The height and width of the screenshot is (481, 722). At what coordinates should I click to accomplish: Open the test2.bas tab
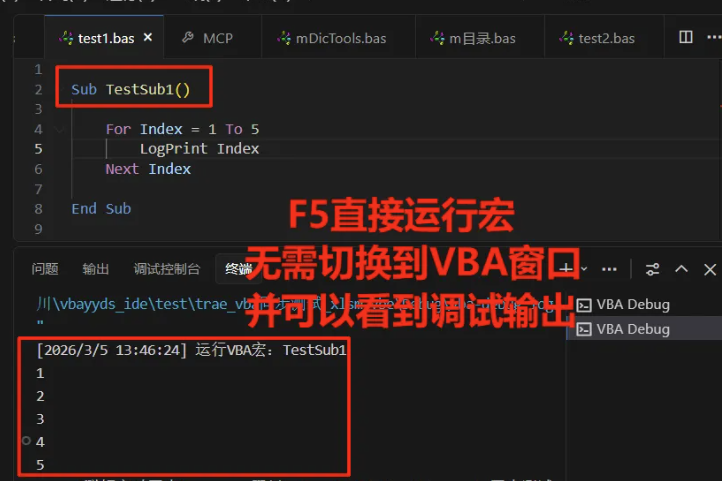604,38
